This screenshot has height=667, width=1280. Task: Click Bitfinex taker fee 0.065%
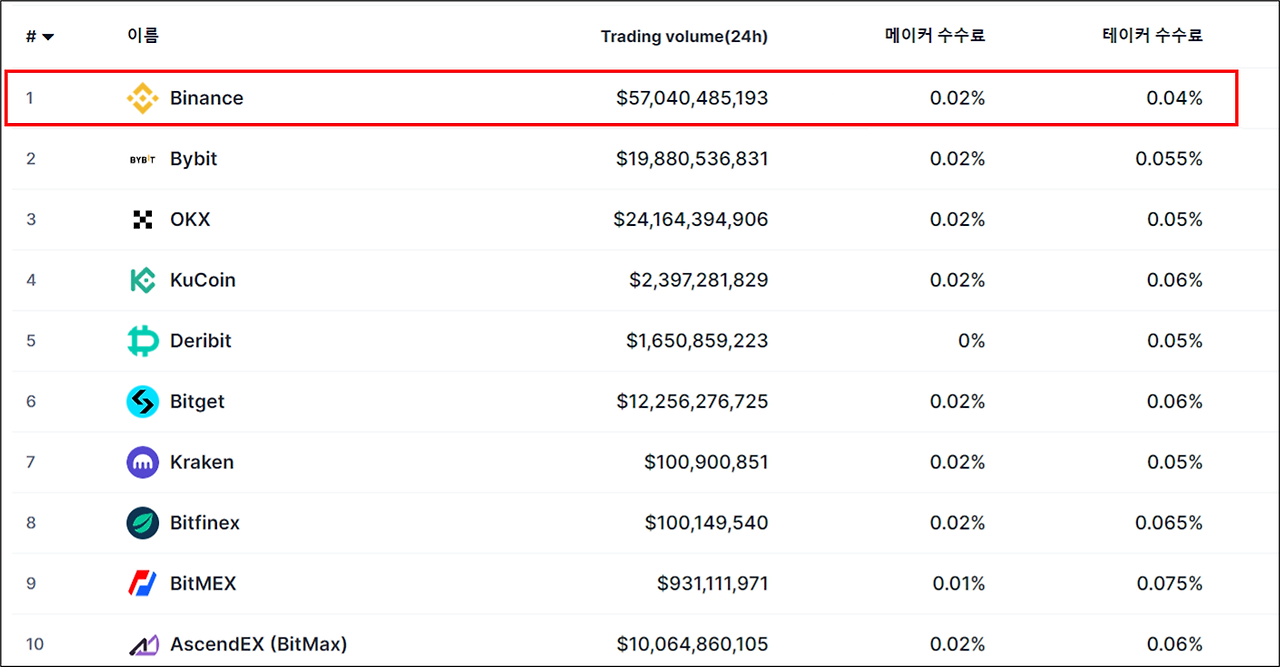coord(1169,523)
